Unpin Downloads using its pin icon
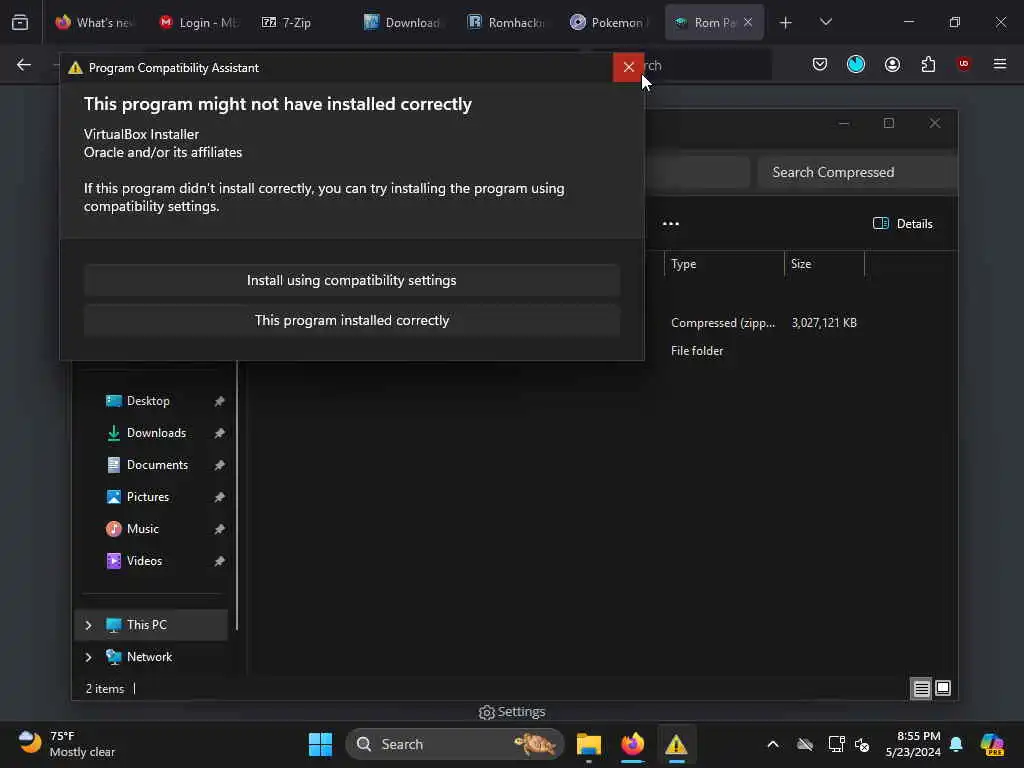The width and height of the screenshot is (1024, 768). (x=219, y=433)
